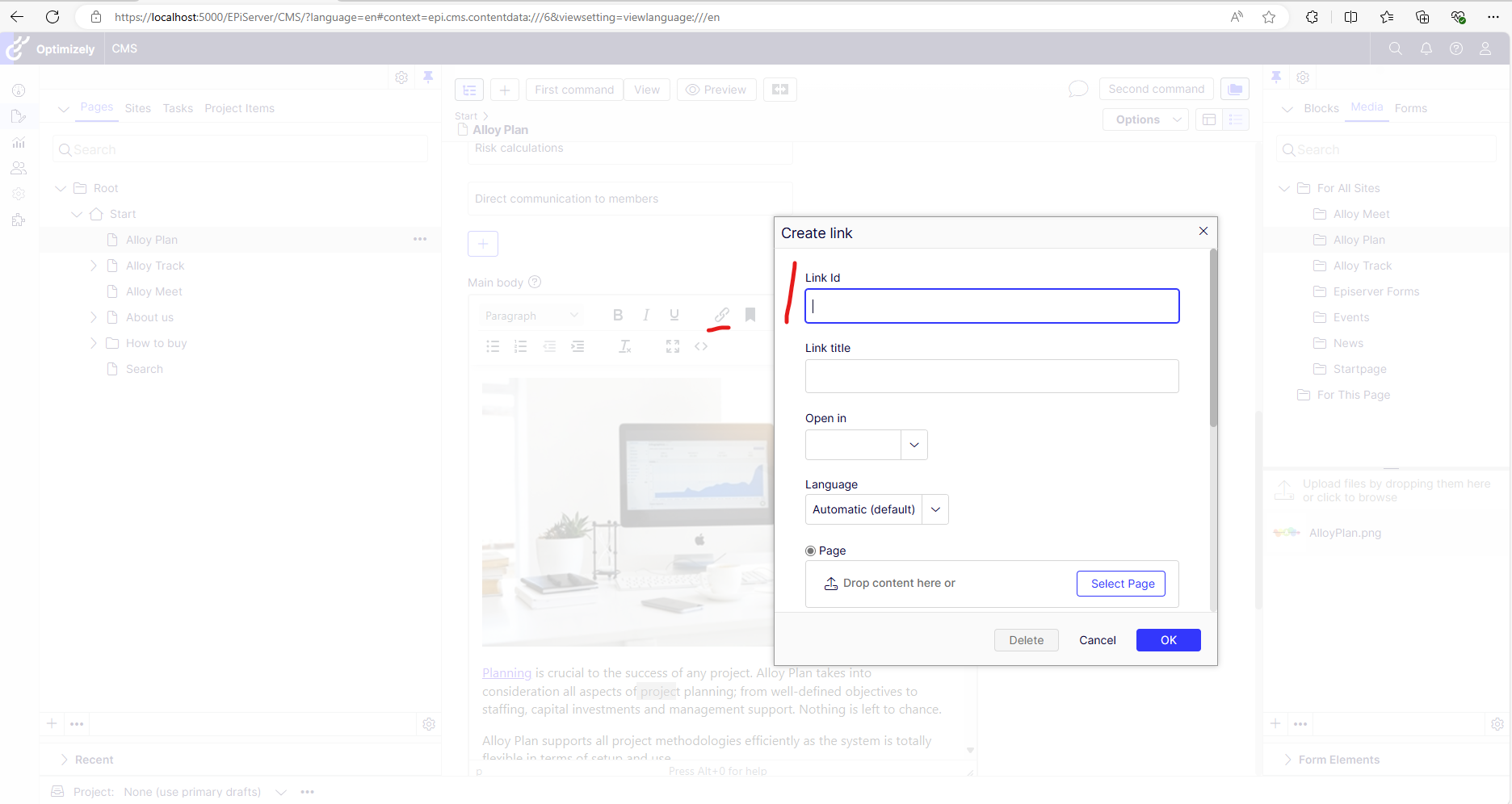The width and height of the screenshot is (1512, 804).
Task: Open the source code view icon
Action: (701, 346)
